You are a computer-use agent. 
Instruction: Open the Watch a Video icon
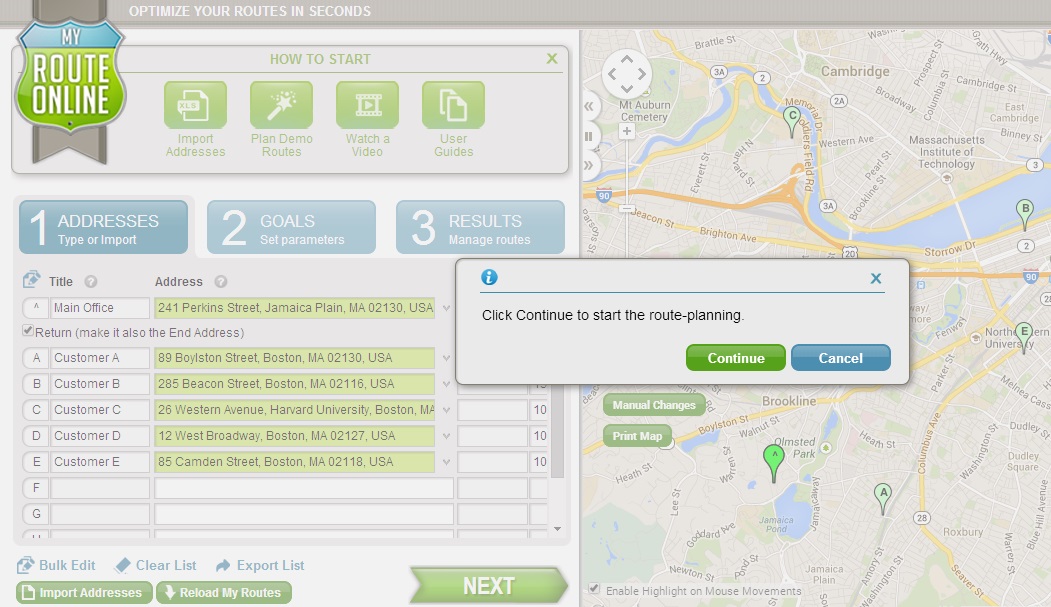[x=367, y=105]
